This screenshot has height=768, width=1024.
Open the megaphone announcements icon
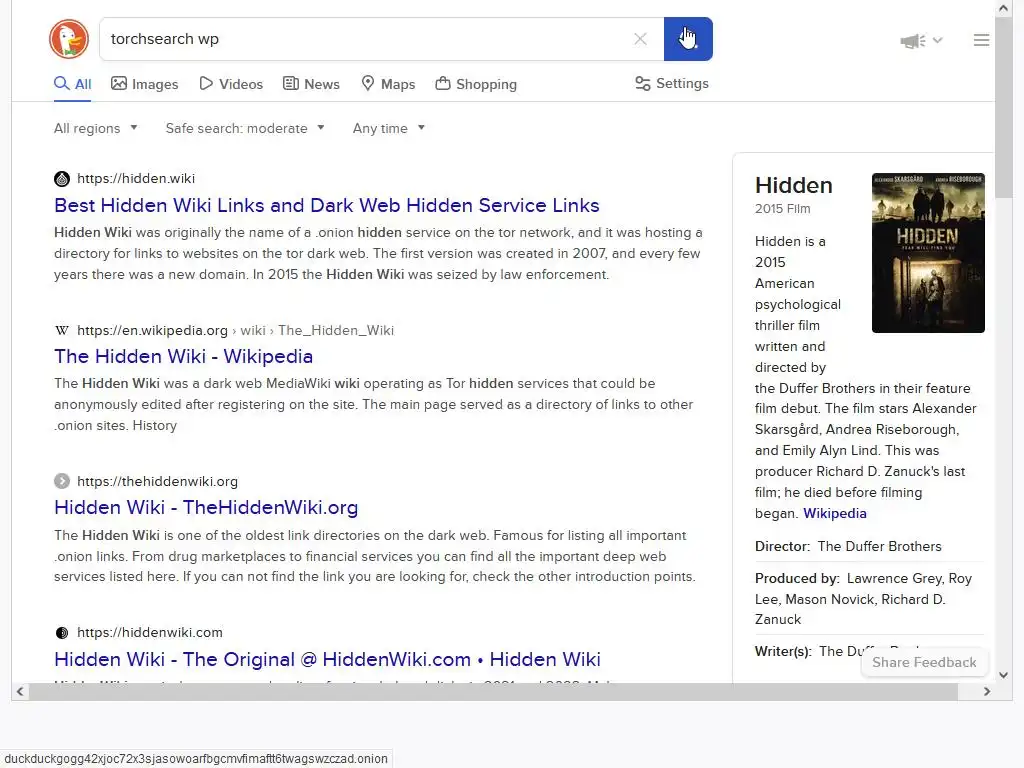(x=912, y=40)
